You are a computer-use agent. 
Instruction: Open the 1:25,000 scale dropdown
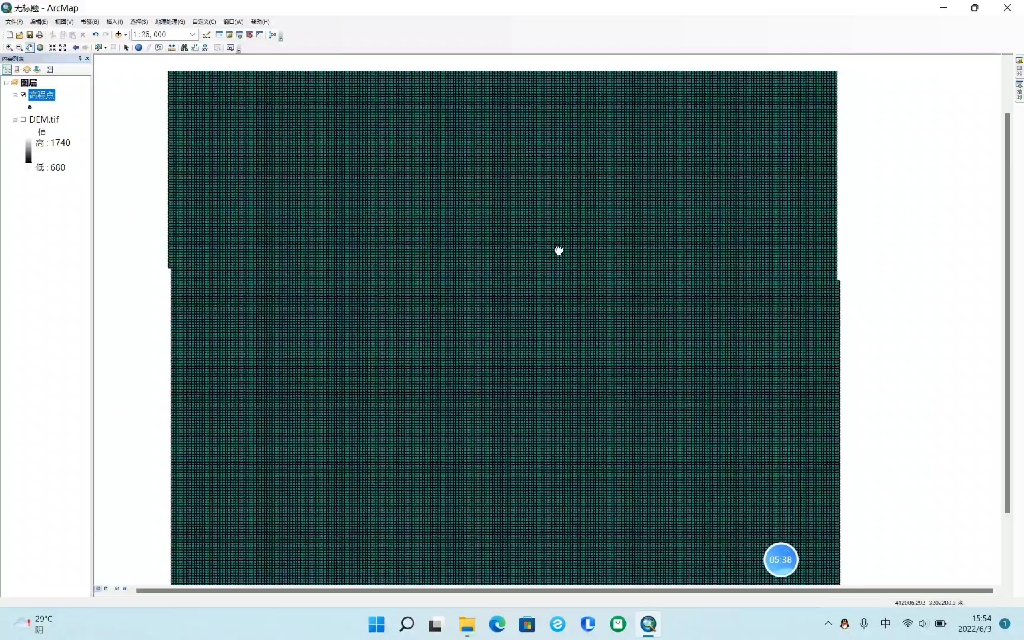(x=192, y=33)
